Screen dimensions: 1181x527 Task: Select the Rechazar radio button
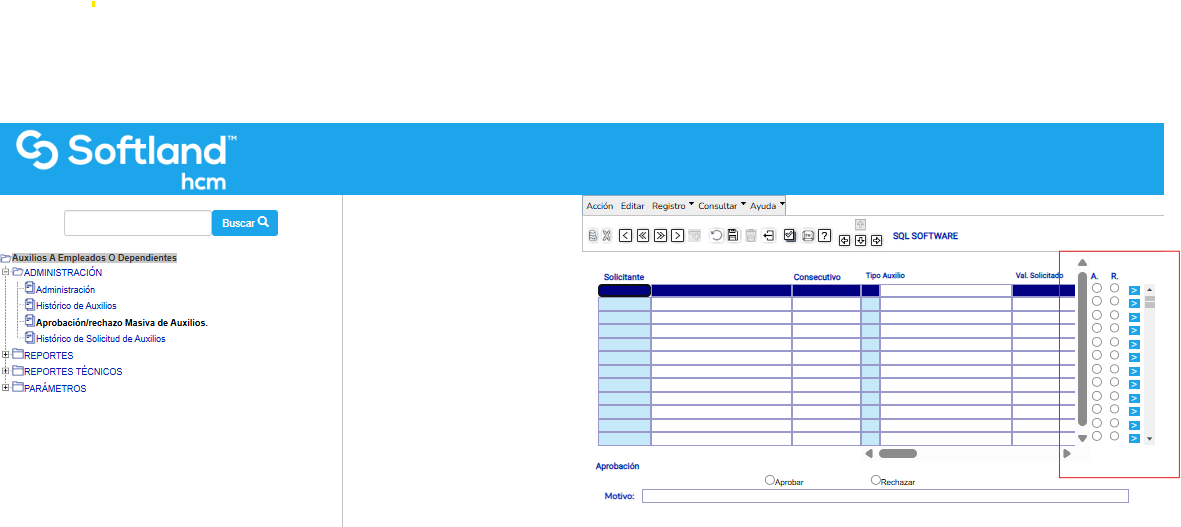(876, 480)
